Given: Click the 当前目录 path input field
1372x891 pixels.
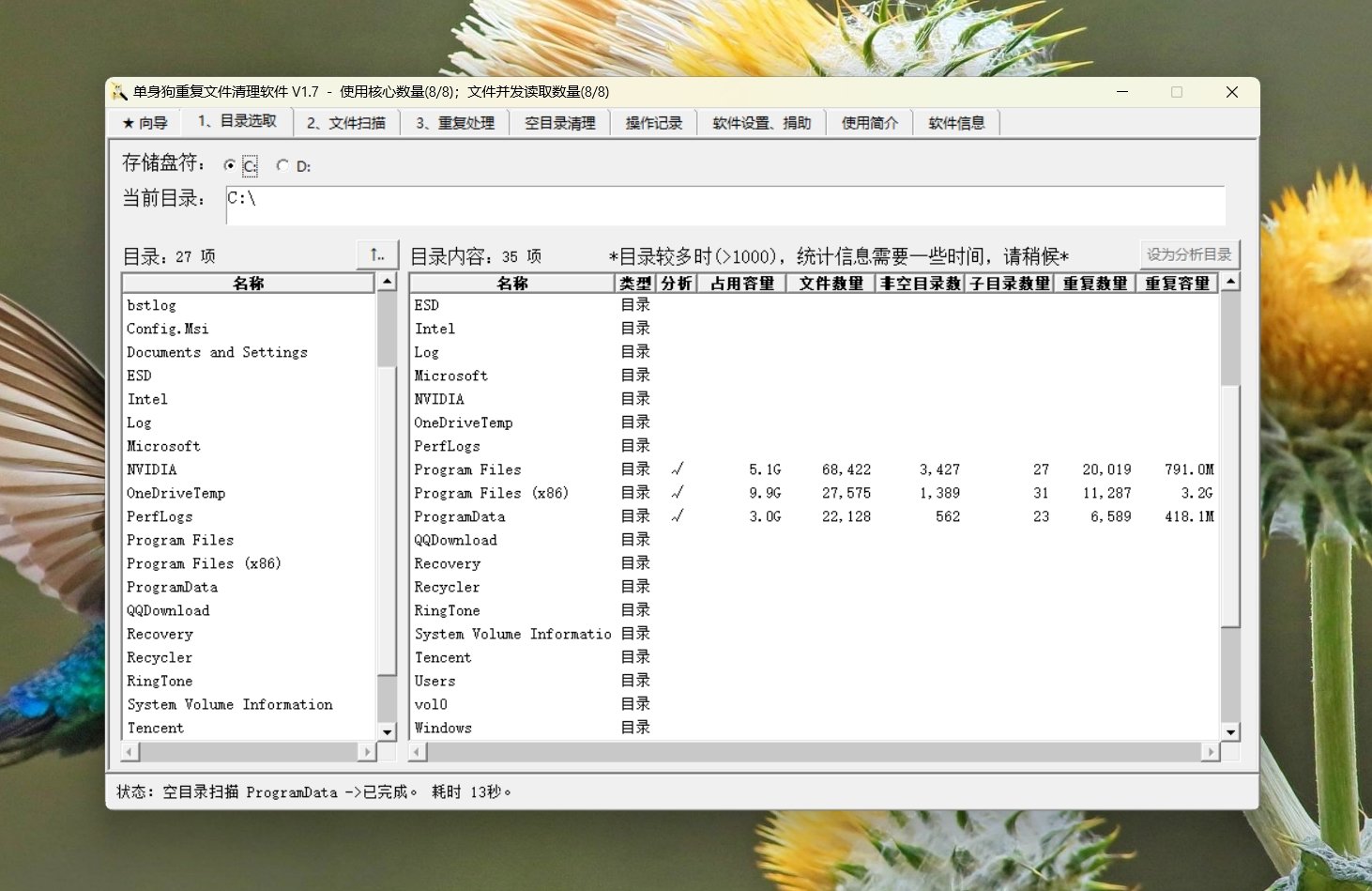Looking at the screenshot, I should click(x=724, y=205).
